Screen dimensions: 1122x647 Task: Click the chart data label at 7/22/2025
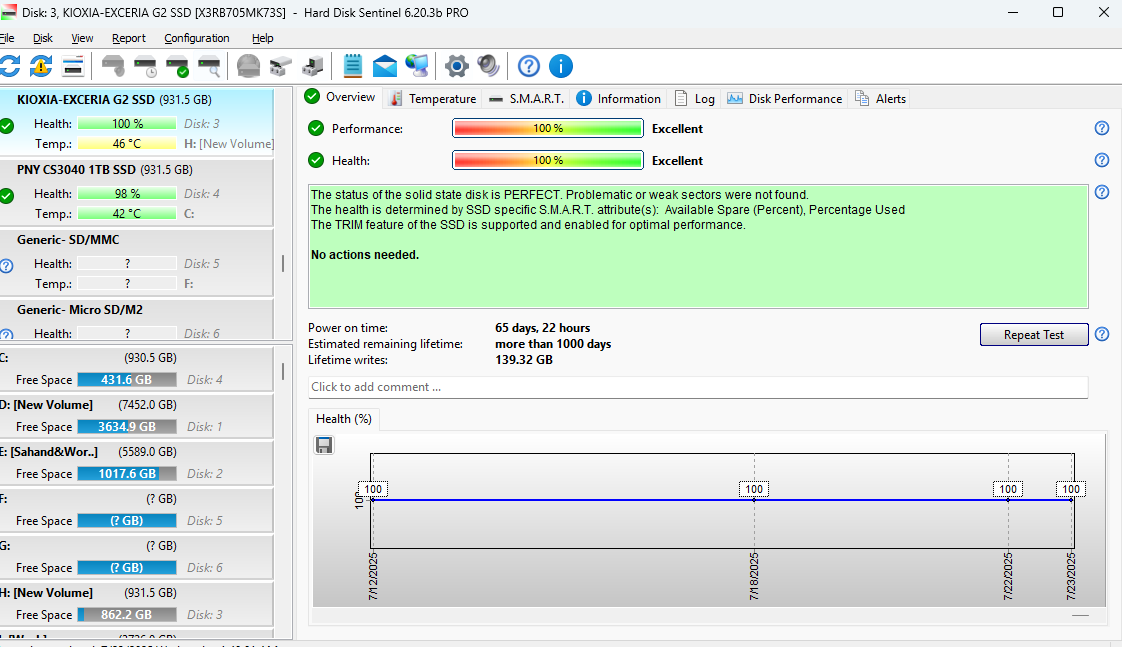tap(1008, 489)
